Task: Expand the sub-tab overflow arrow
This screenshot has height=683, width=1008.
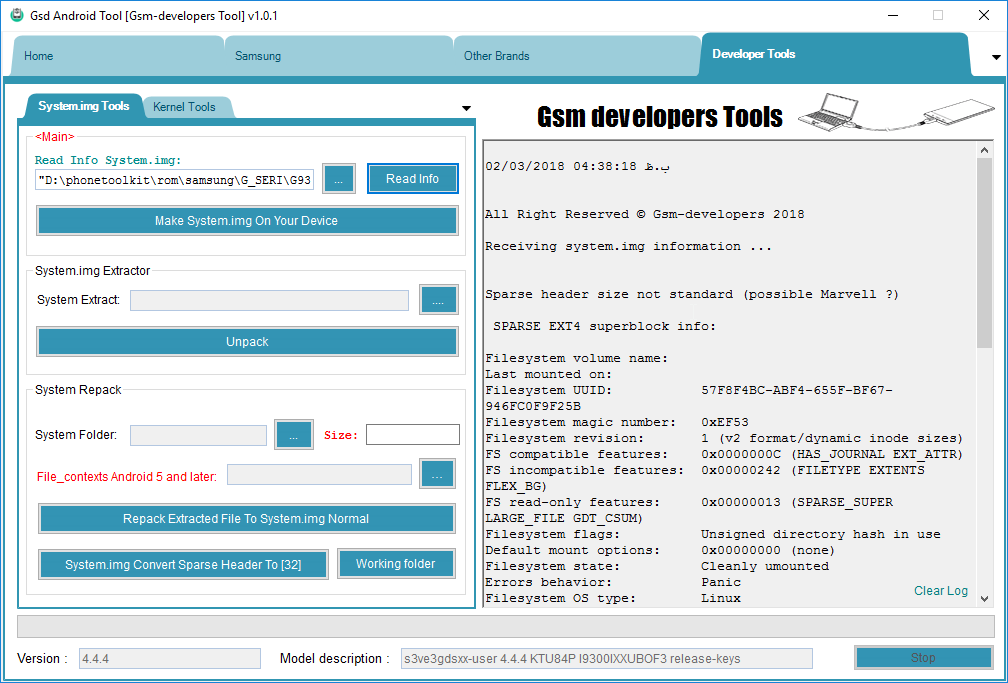Action: [x=466, y=108]
